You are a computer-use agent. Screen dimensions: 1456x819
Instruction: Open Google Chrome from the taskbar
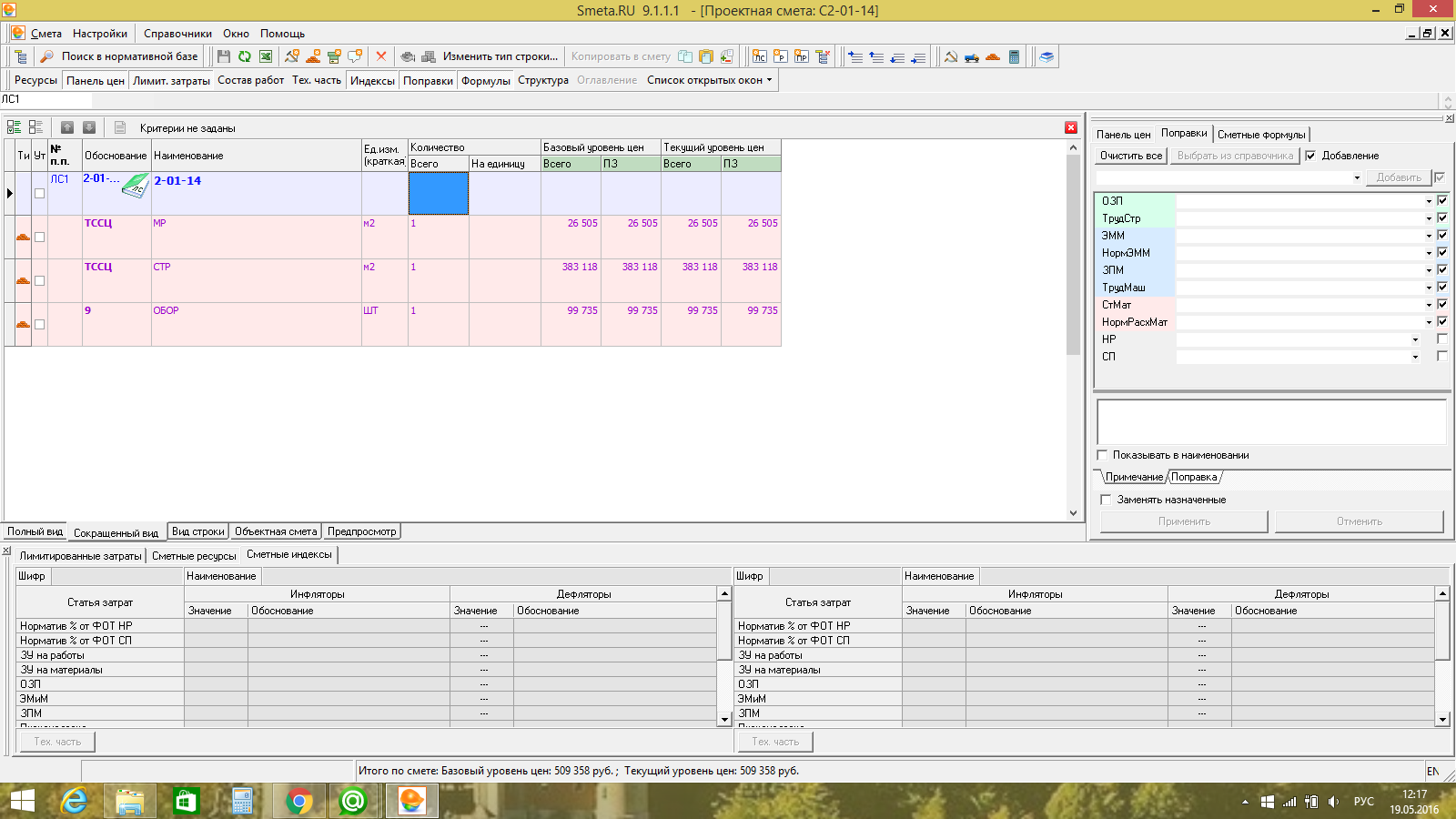click(x=298, y=802)
